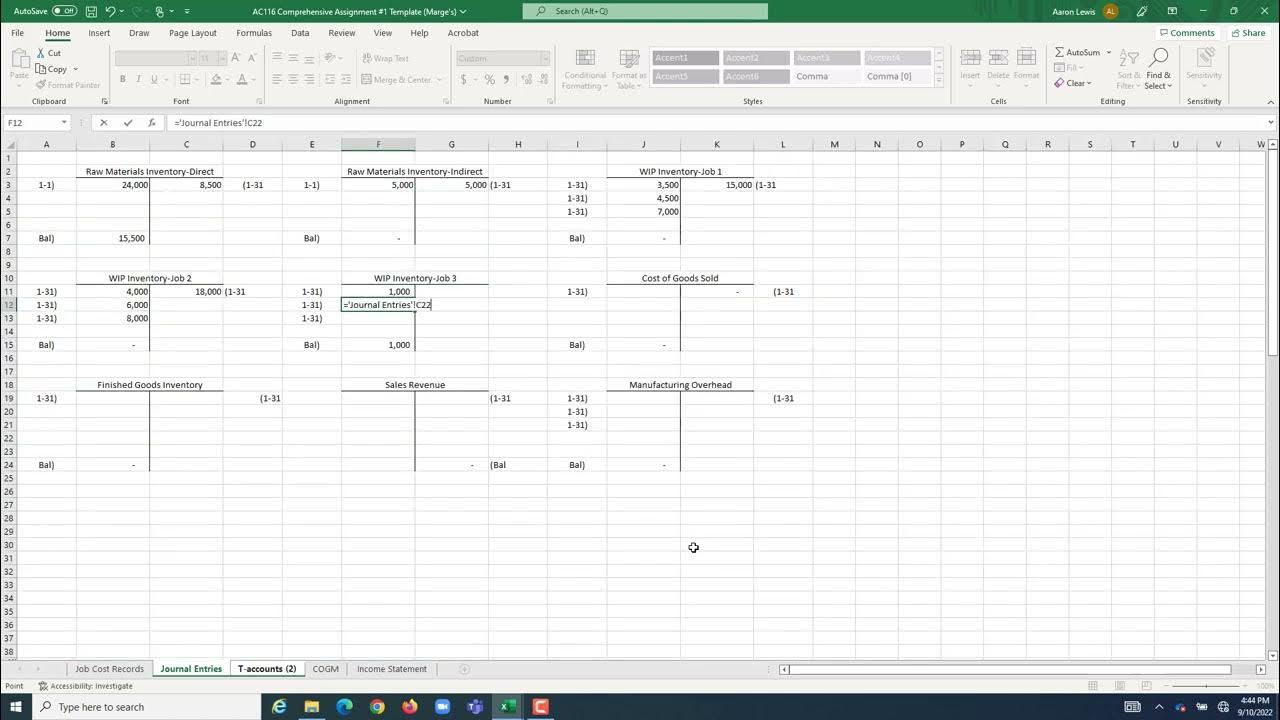
Task: Toggle the AutoSave switch
Action: click(64, 11)
